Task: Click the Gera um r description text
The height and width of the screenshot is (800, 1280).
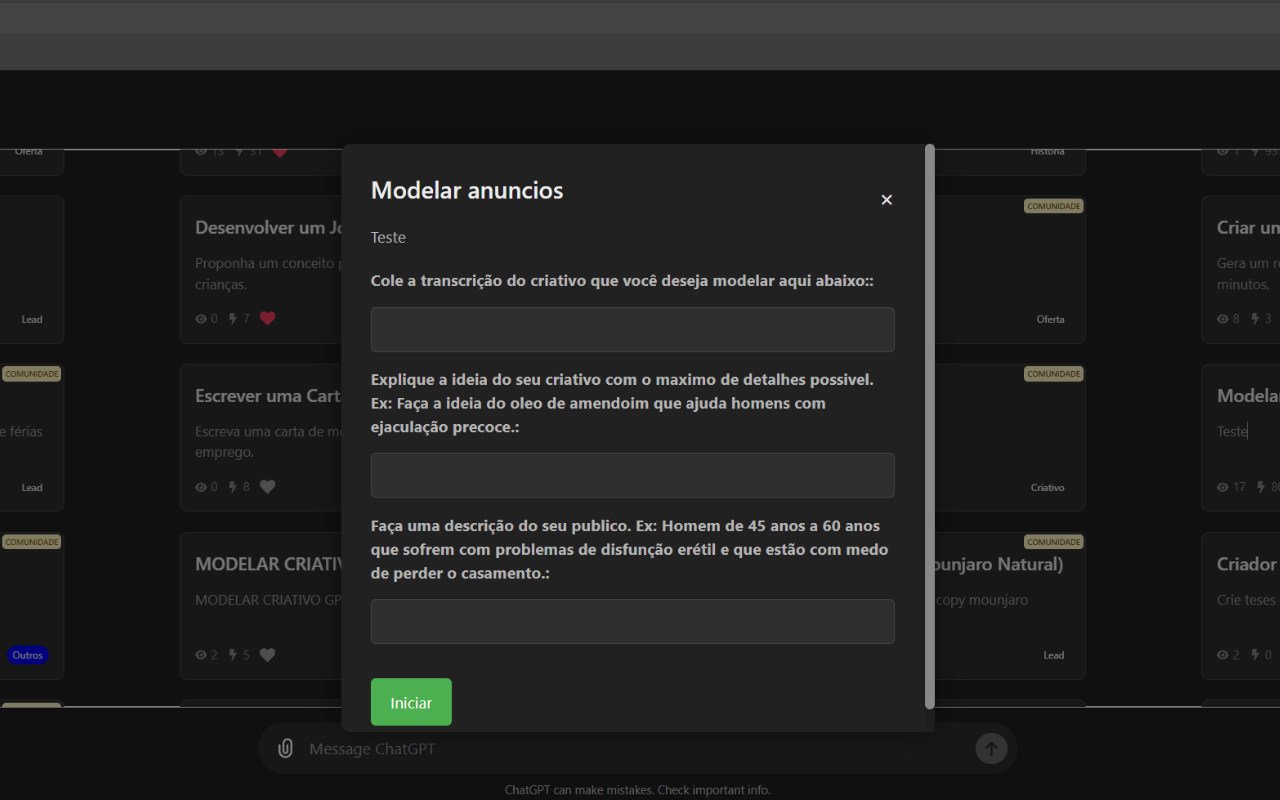Action: click(1247, 273)
